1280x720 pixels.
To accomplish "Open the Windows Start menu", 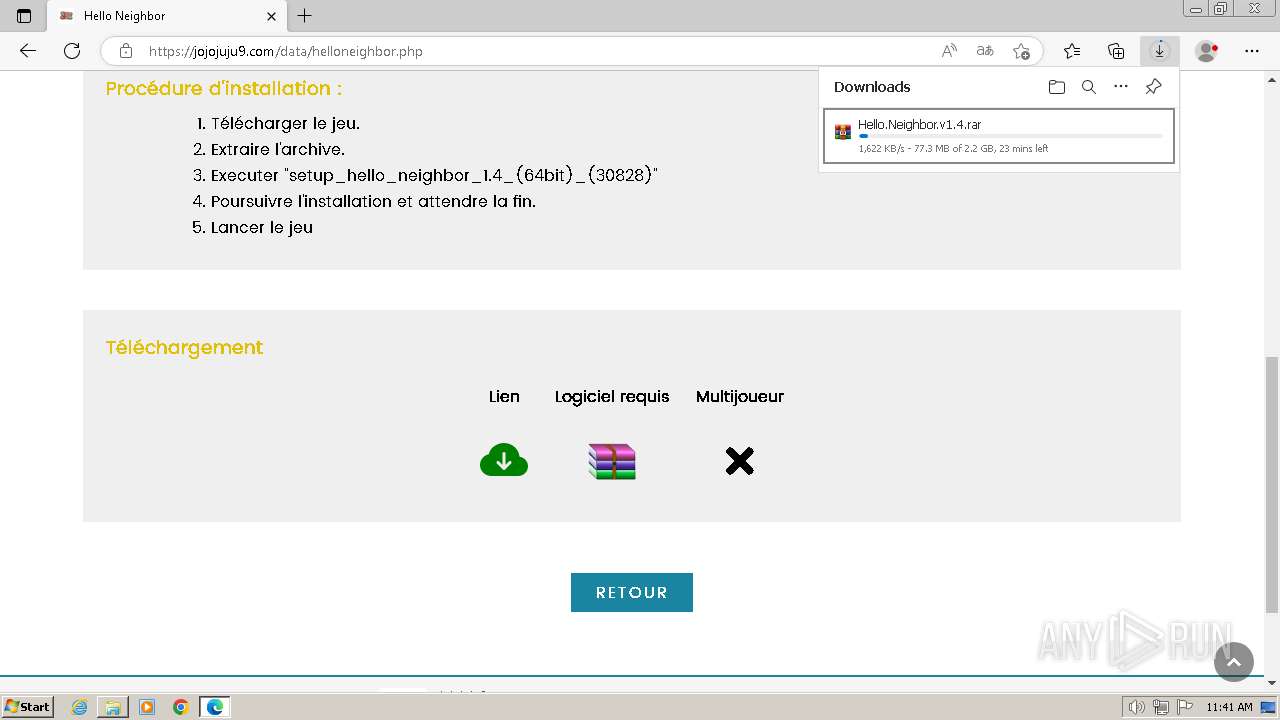I will [x=27, y=706].
